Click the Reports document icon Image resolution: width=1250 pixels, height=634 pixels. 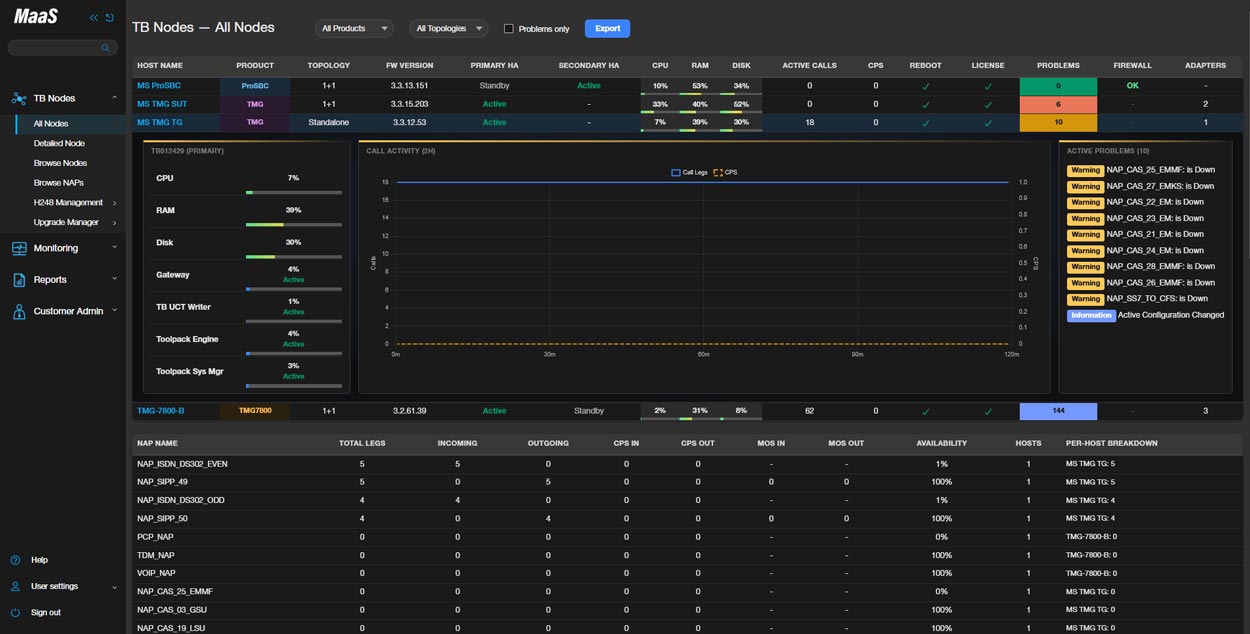coord(19,280)
